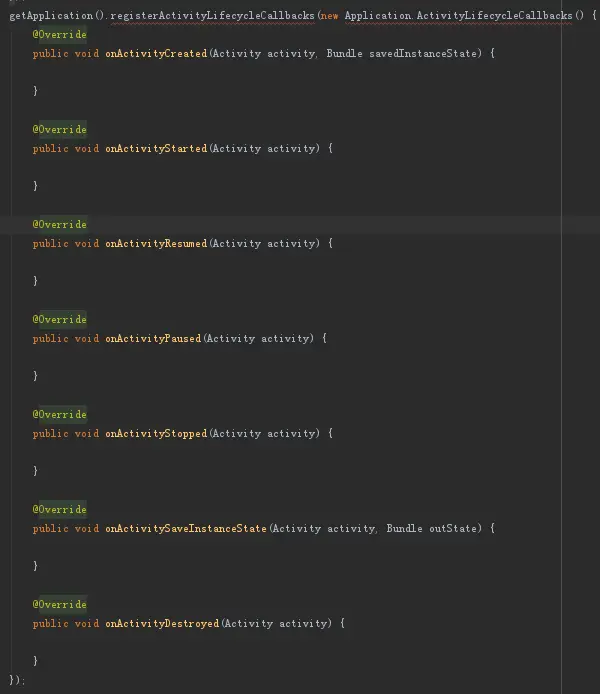
Task: Click the onActivityPaused method name
Action: (153, 339)
